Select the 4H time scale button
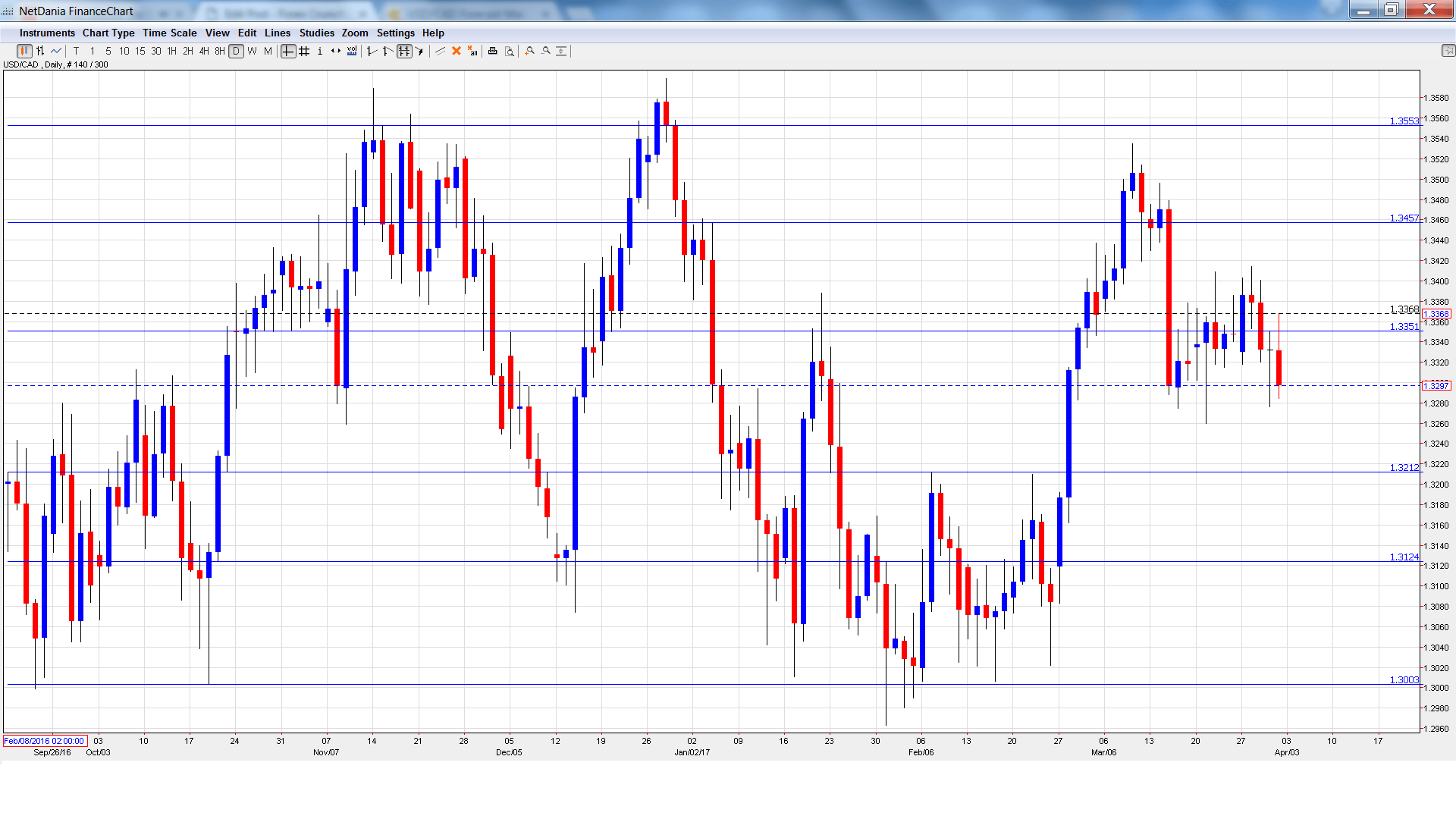Image resolution: width=1456 pixels, height=819 pixels. (204, 51)
